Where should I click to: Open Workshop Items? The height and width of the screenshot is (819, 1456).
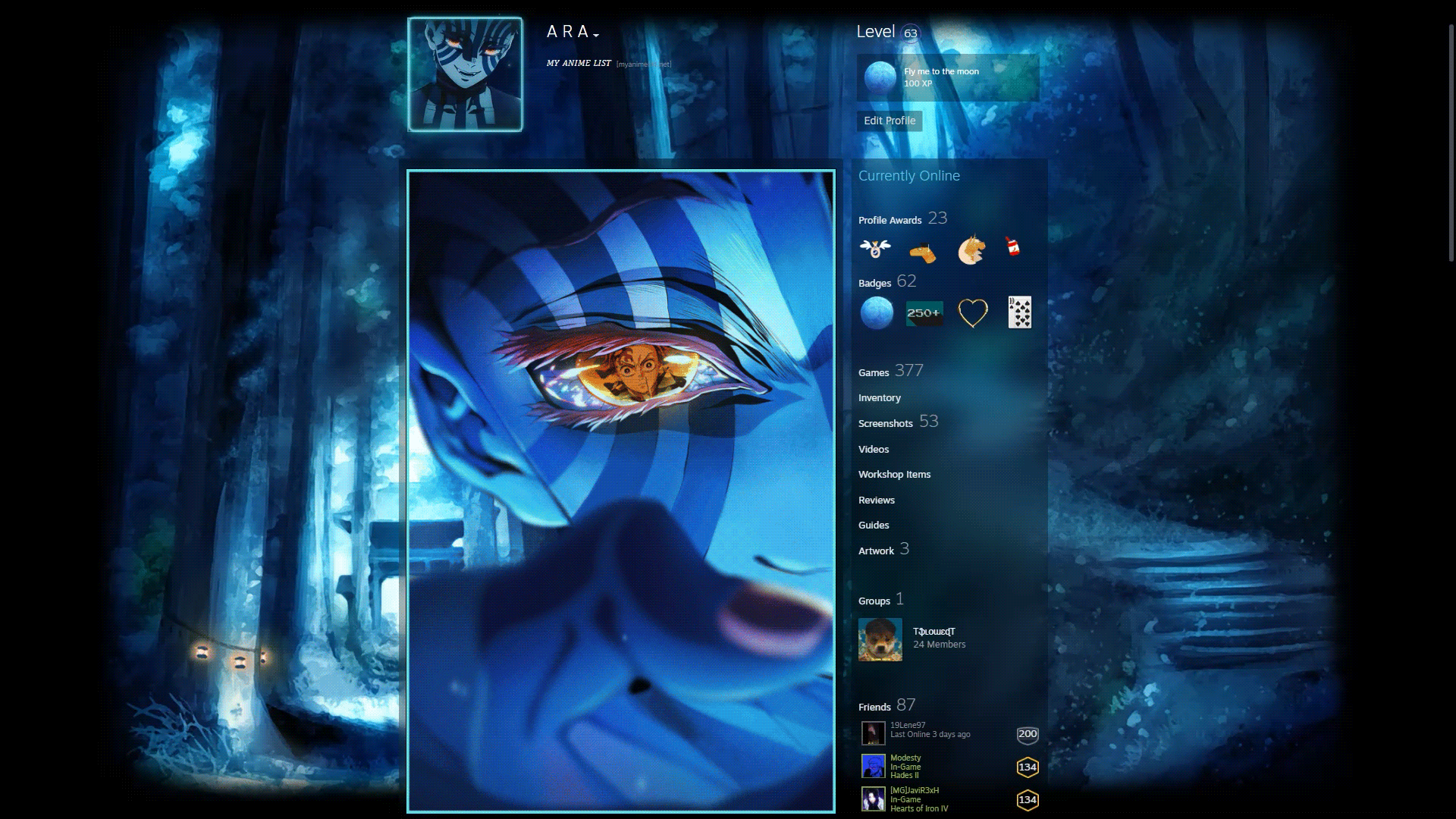pyautogui.click(x=895, y=475)
